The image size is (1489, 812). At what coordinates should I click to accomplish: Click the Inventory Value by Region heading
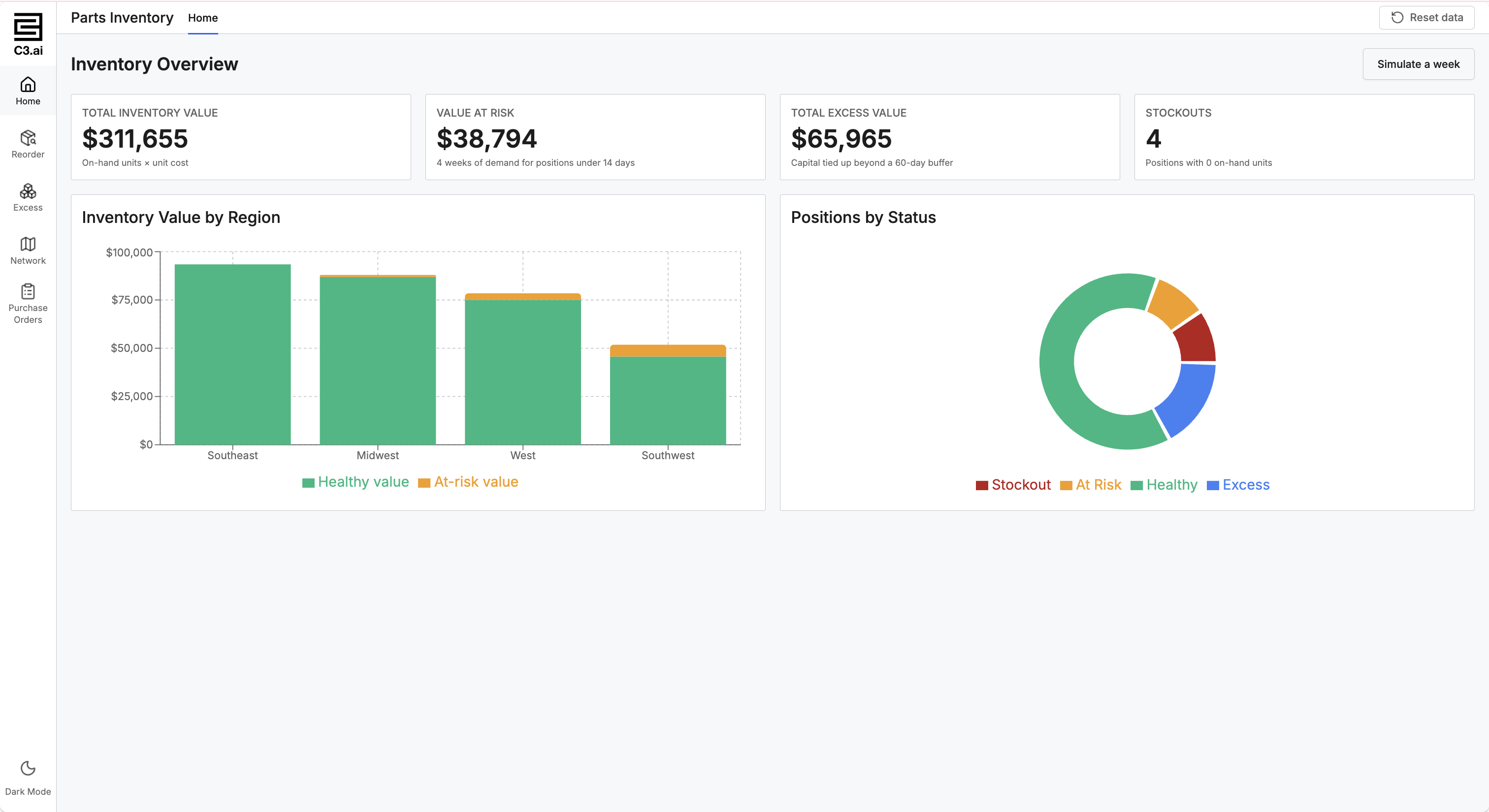point(181,217)
